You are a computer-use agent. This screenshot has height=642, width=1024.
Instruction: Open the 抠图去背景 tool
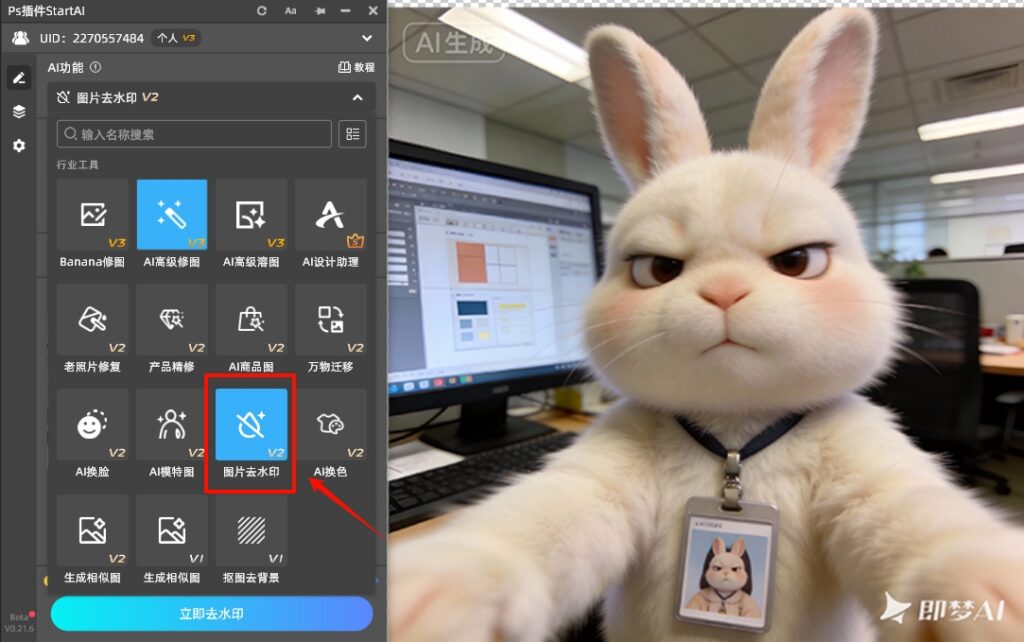(x=250, y=530)
